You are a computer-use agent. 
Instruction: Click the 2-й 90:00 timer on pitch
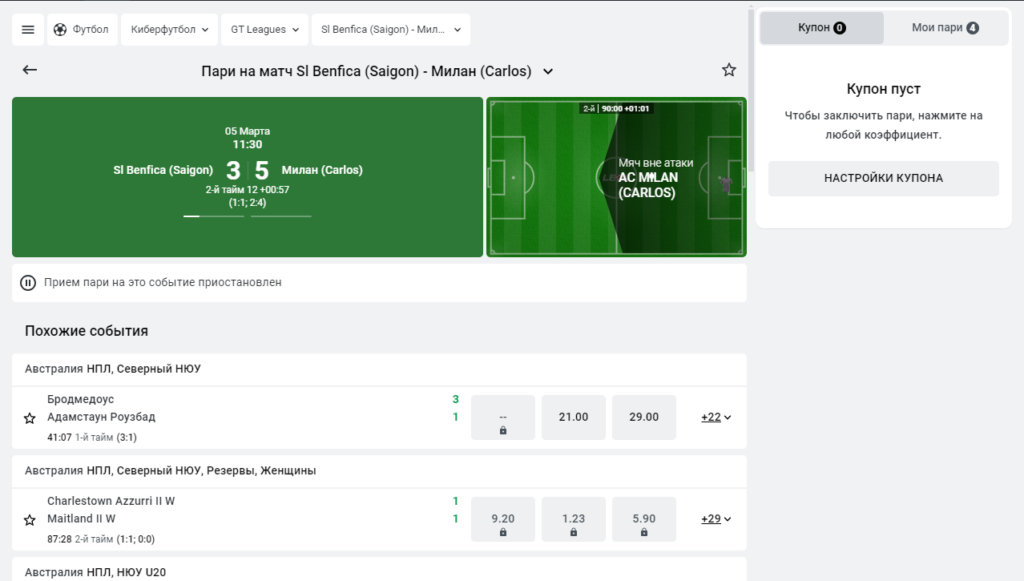click(x=616, y=108)
